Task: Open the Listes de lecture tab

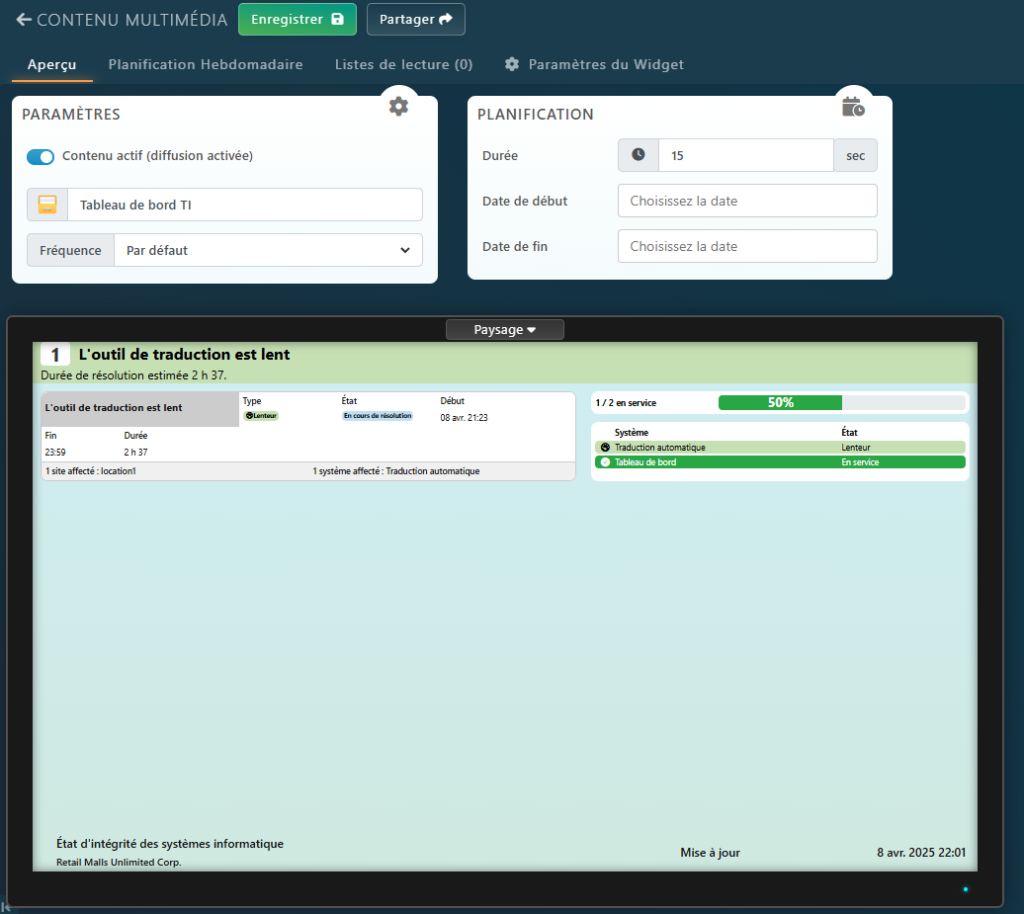Action: pos(403,64)
